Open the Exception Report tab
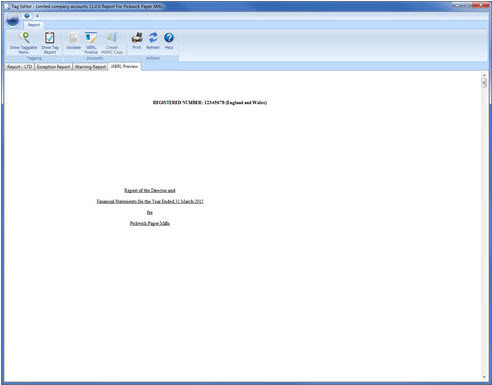 [53, 67]
